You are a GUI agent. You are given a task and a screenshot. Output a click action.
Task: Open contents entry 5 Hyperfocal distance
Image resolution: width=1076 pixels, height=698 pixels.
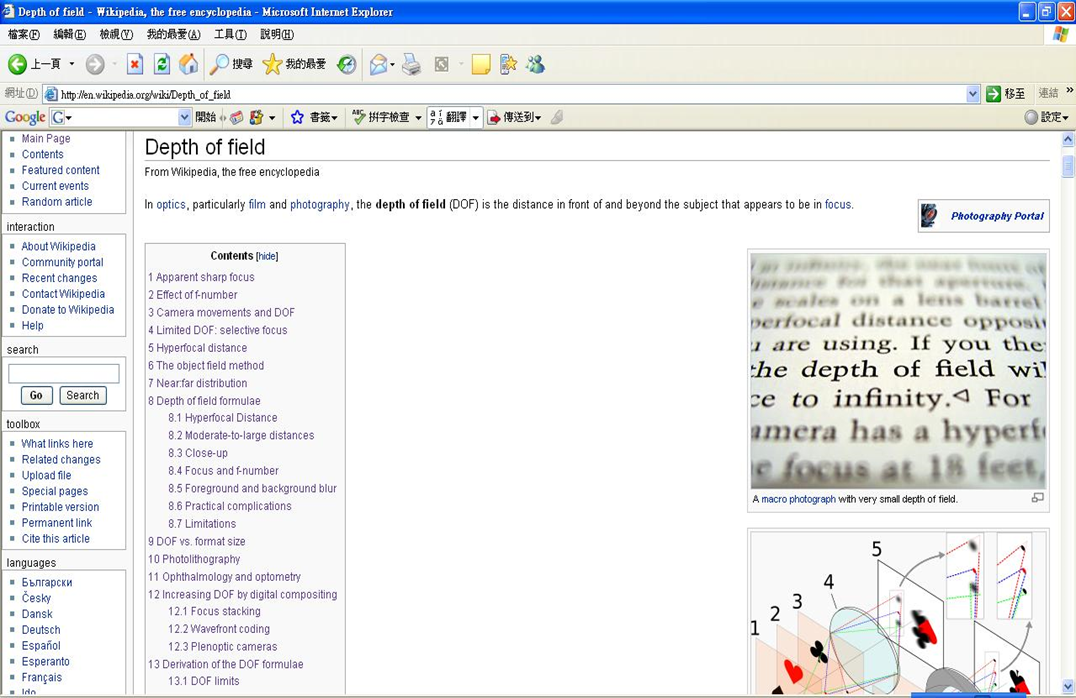198,348
